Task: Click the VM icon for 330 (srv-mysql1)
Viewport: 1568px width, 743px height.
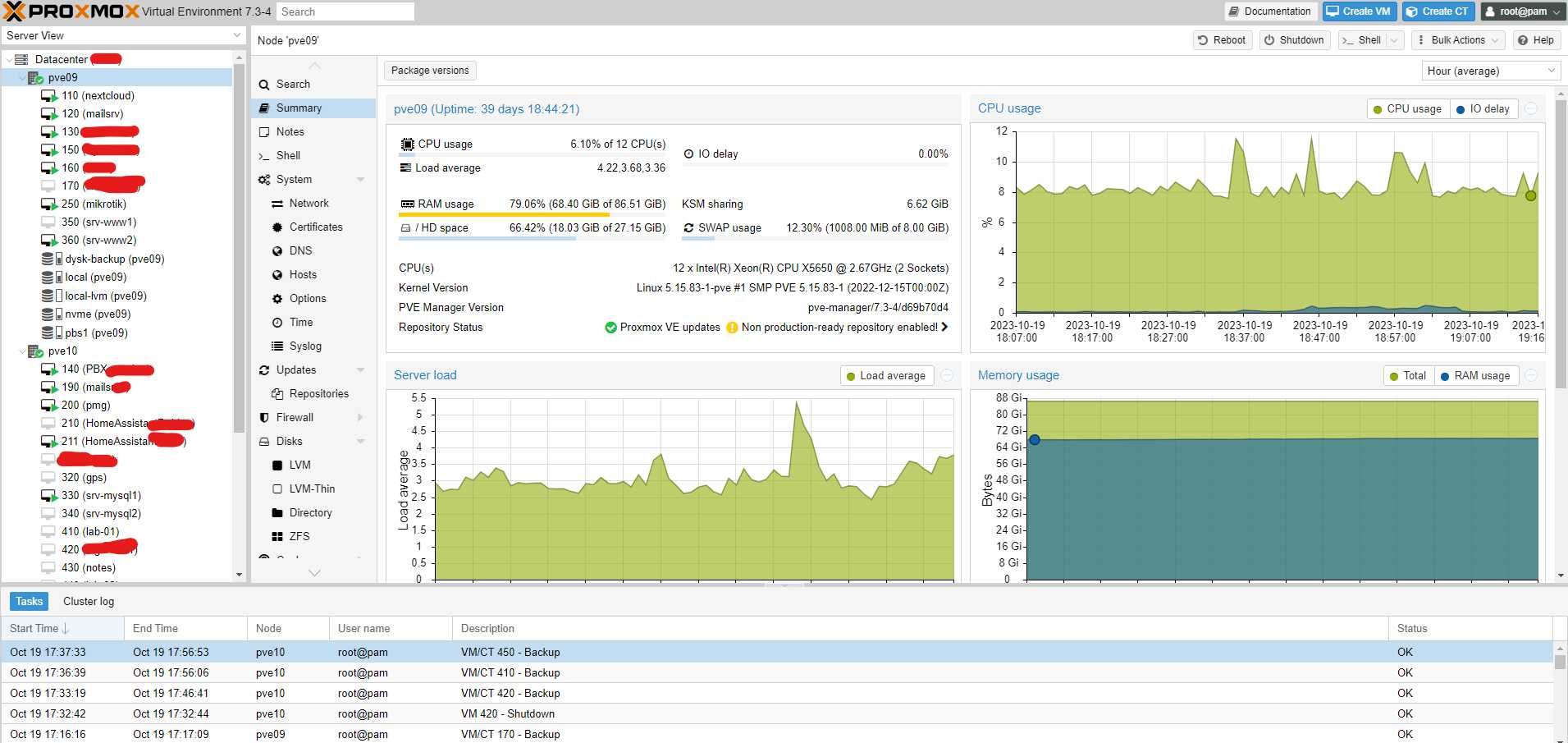Action: click(49, 496)
